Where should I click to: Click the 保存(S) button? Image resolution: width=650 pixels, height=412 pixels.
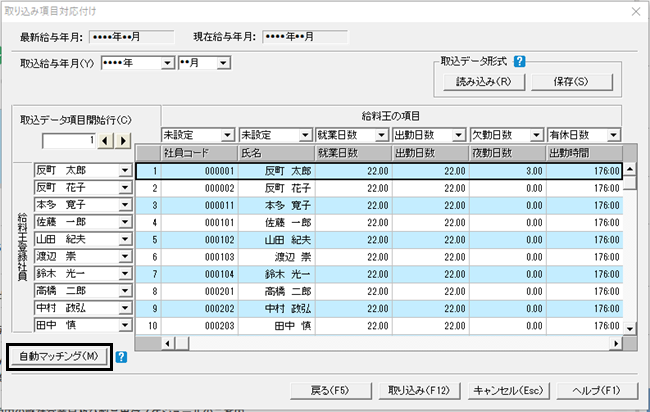571,82
